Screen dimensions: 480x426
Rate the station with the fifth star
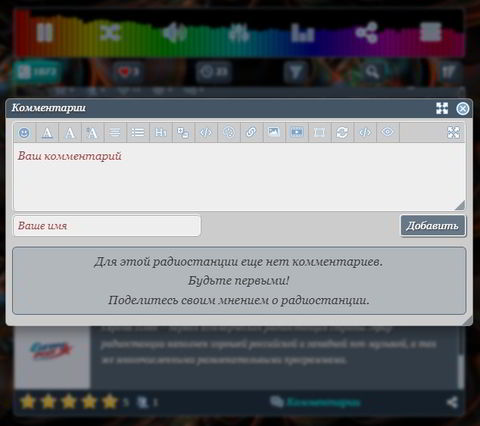click(110, 402)
